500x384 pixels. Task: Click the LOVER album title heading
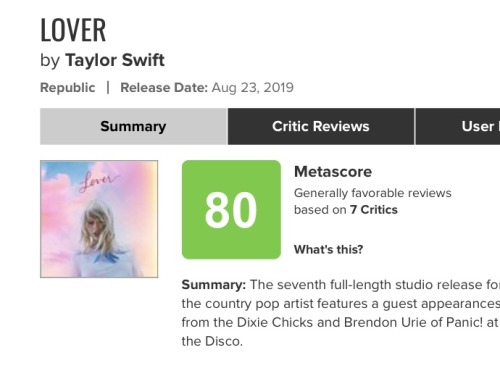pyautogui.click(x=73, y=30)
